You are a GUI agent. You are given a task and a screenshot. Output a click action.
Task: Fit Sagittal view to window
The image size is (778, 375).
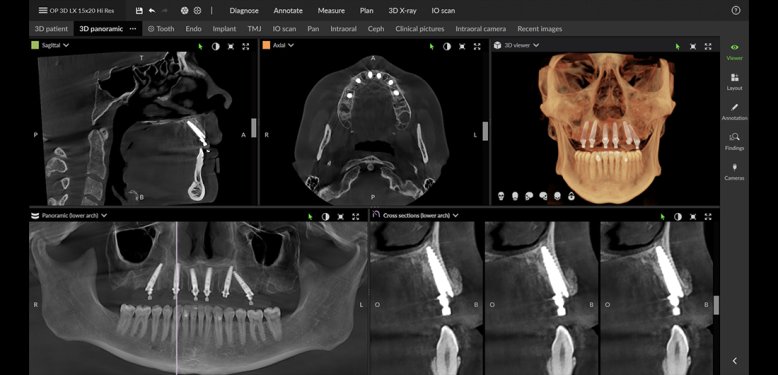click(x=231, y=46)
